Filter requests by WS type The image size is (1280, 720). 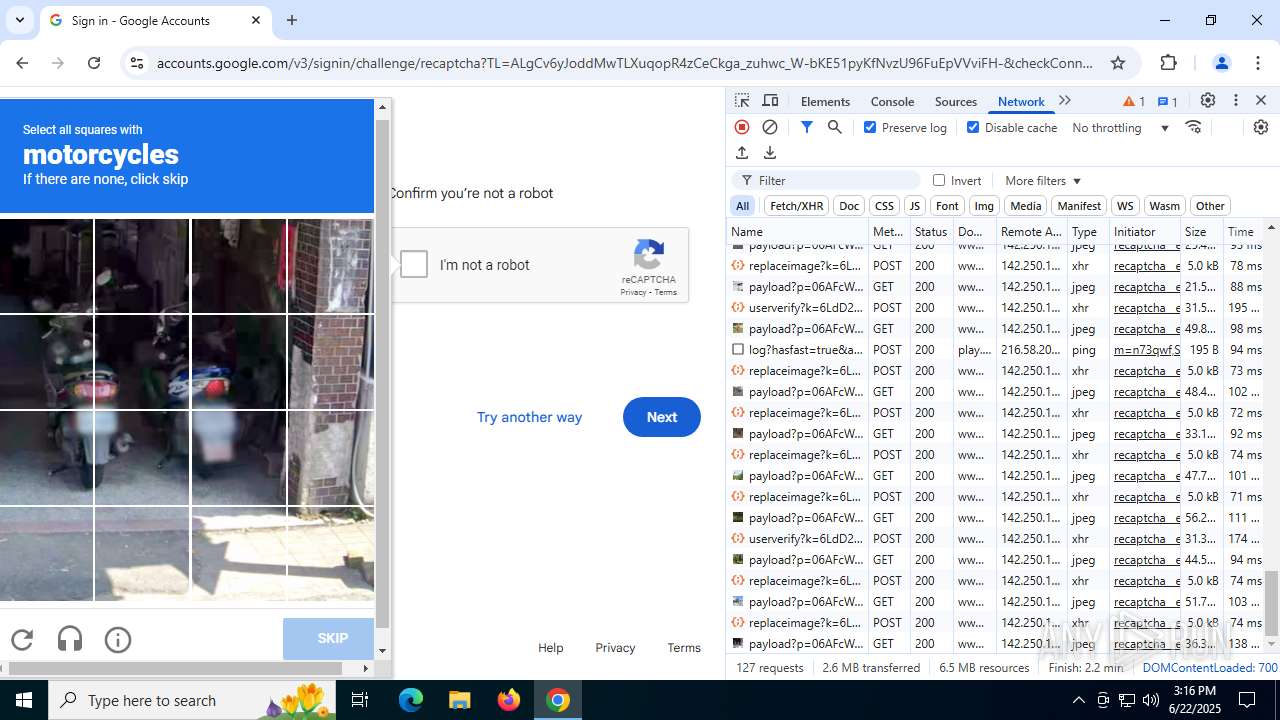pos(1125,206)
